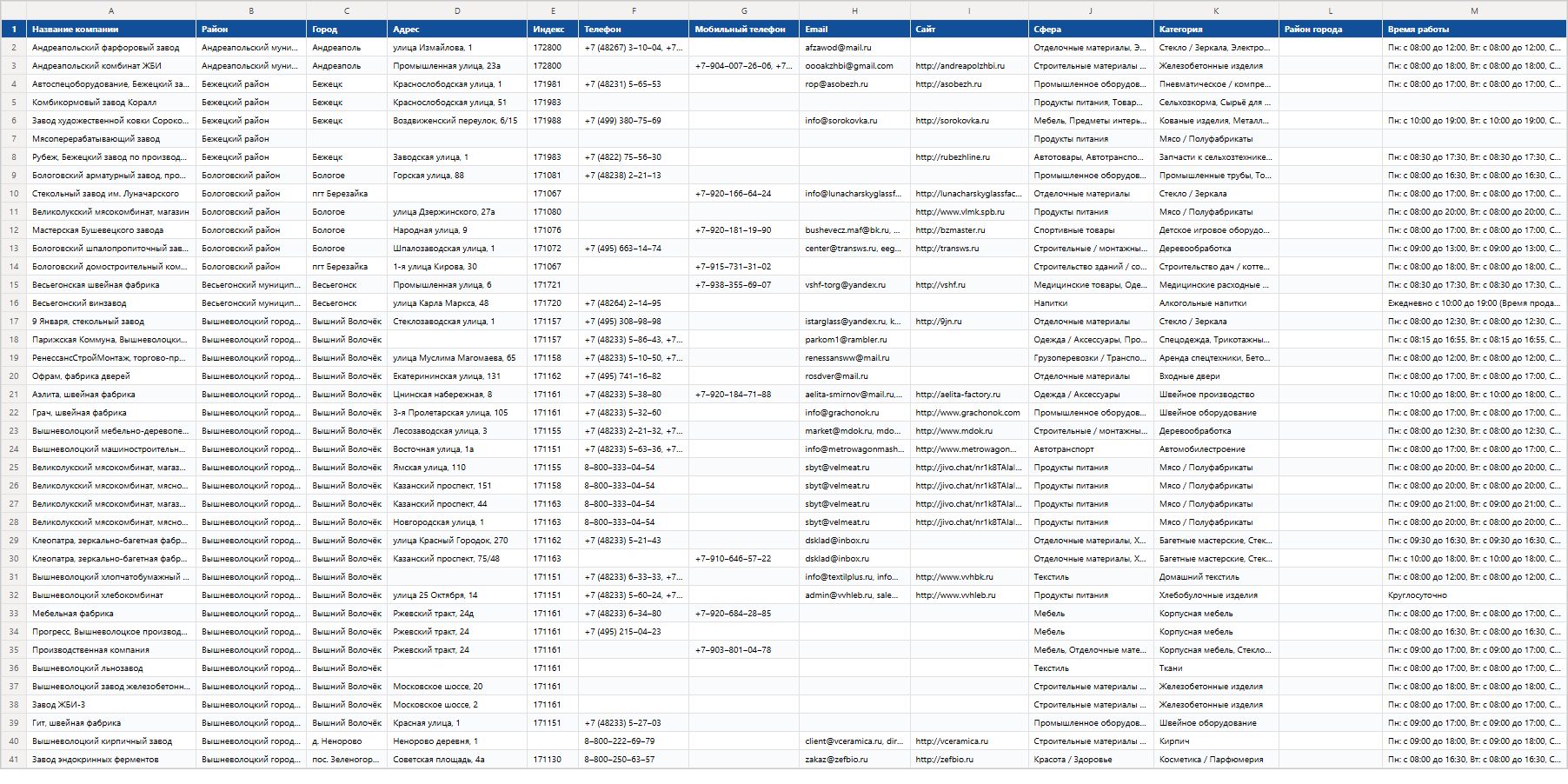This screenshot has width=1568, height=784.
Task: Select category cell 'Кирпич'
Action: (1216, 741)
